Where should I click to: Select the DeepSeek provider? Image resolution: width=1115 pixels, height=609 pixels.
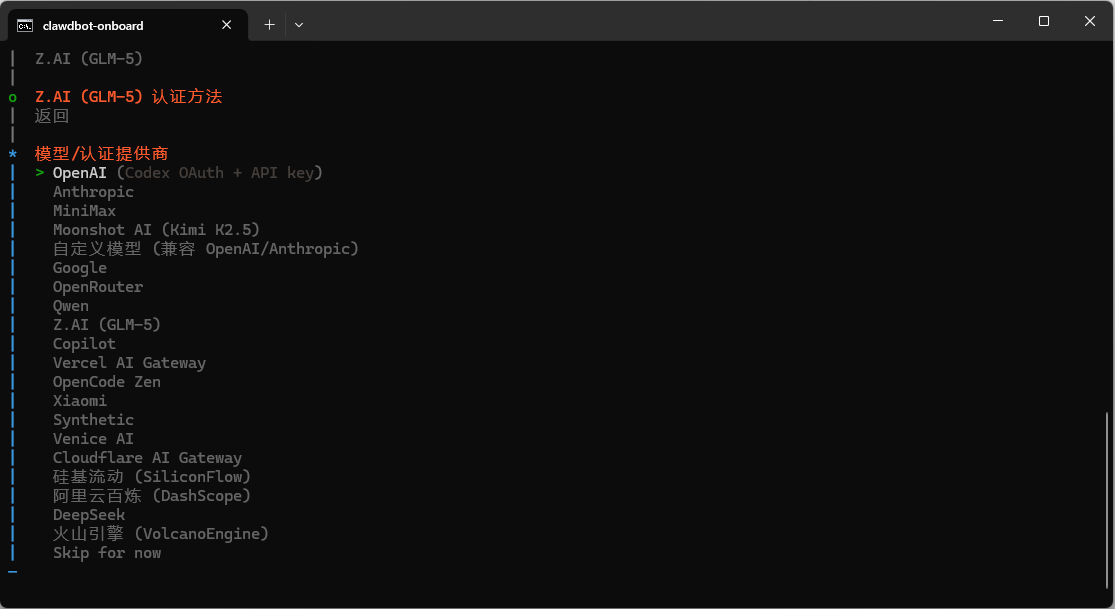pyautogui.click(x=89, y=515)
